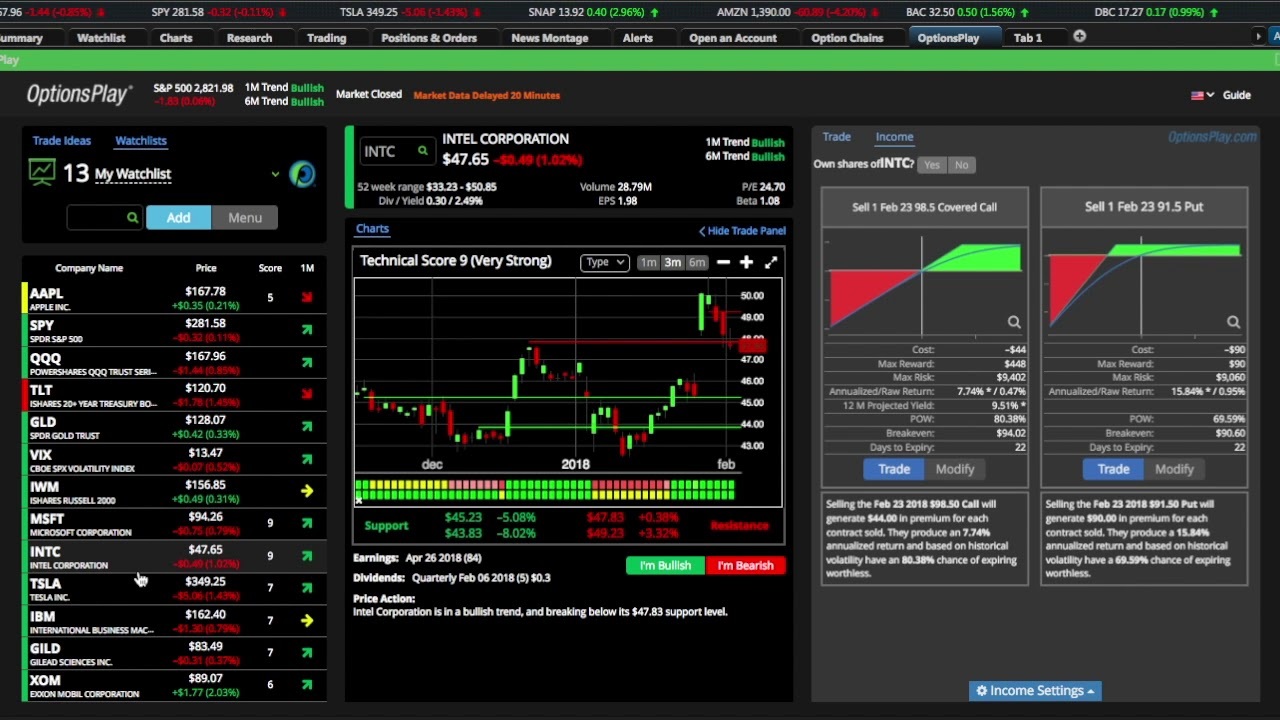Click the watchlist chart icon beside 13

pos(42,173)
